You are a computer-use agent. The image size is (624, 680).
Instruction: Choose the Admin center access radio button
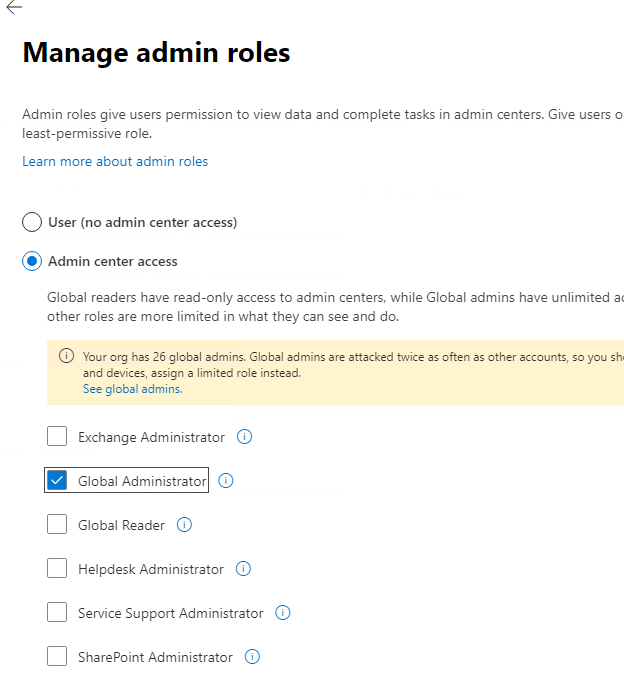[32, 261]
